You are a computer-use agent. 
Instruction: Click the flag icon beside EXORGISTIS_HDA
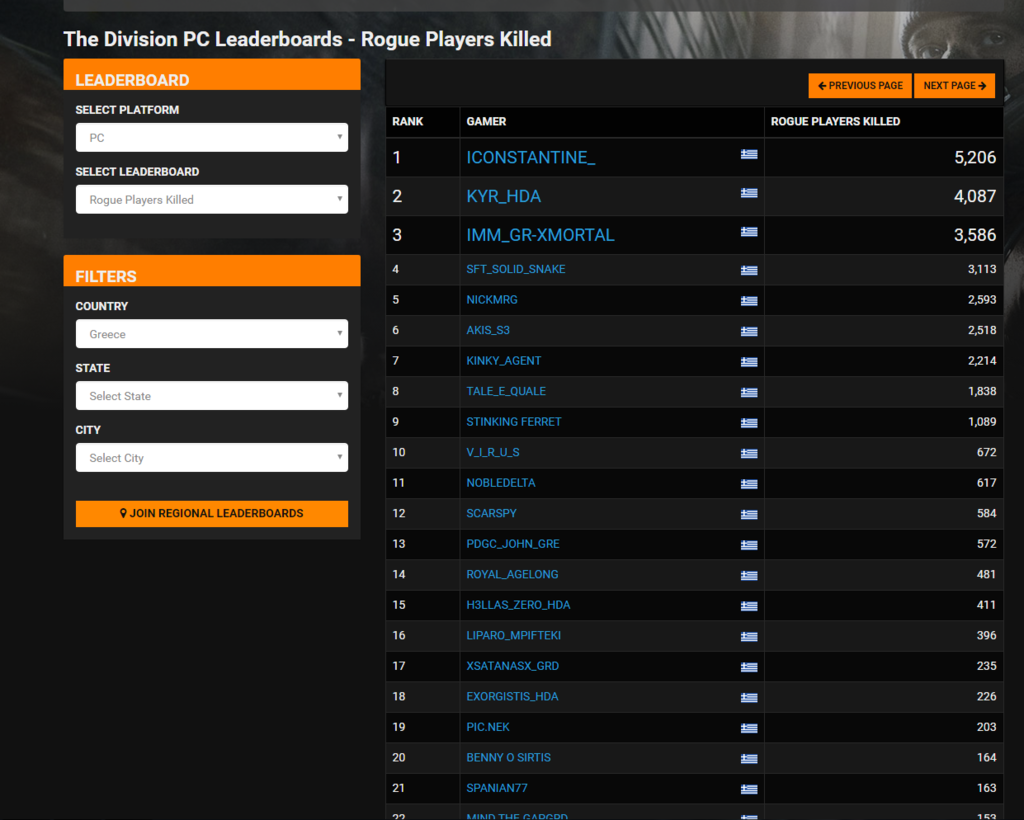748,698
